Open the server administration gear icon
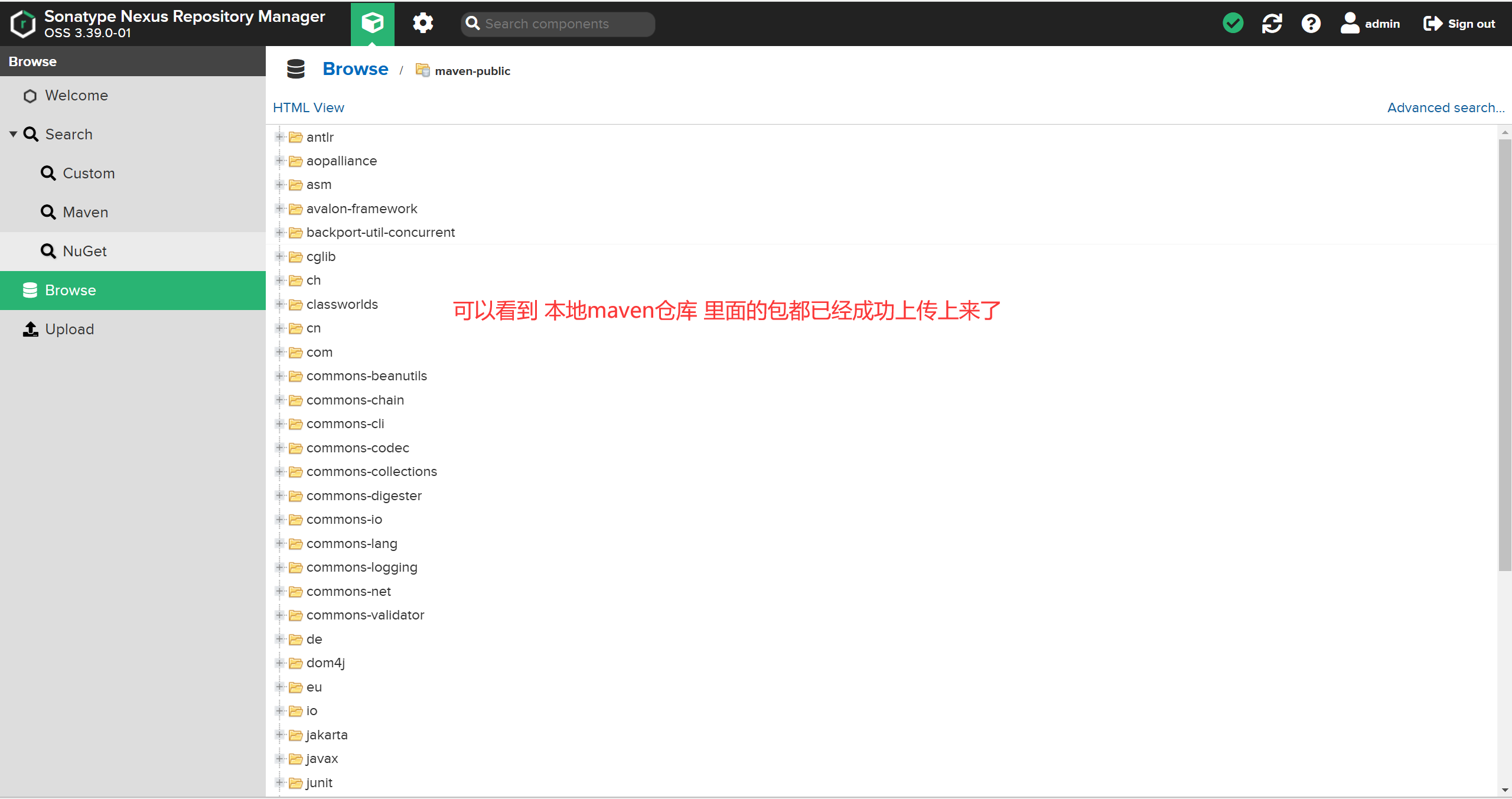Viewport: 1512px width, 799px height. point(422,24)
